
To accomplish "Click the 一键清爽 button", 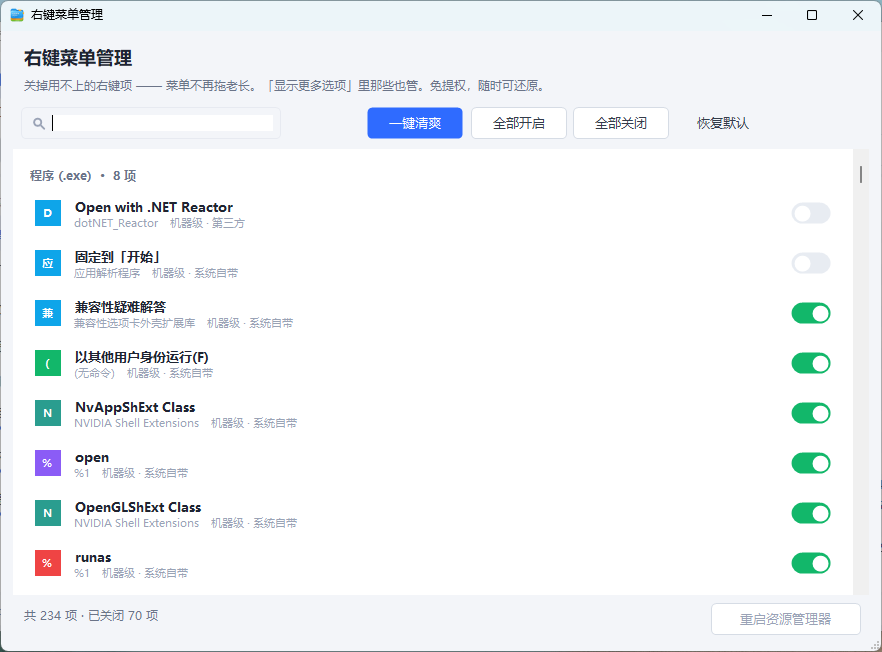I will [415, 123].
